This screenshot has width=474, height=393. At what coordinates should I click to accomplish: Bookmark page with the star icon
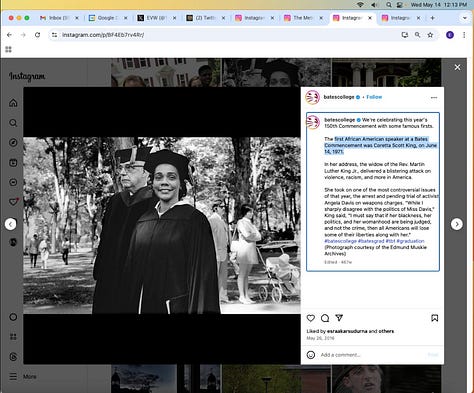click(430, 35)
